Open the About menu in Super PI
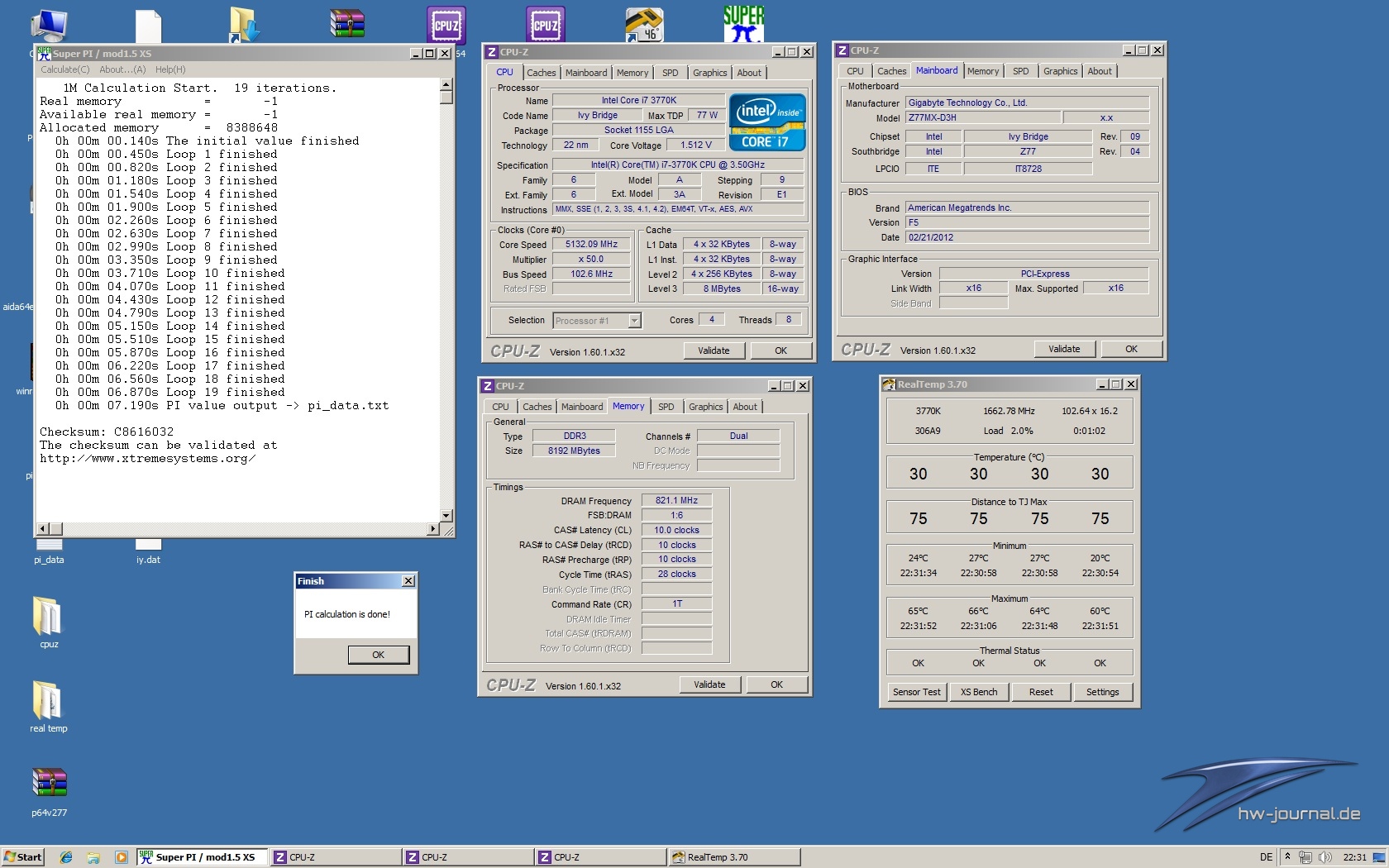Screen dimensions: 1389x868 pyautogui.click(x=122, y=69)
